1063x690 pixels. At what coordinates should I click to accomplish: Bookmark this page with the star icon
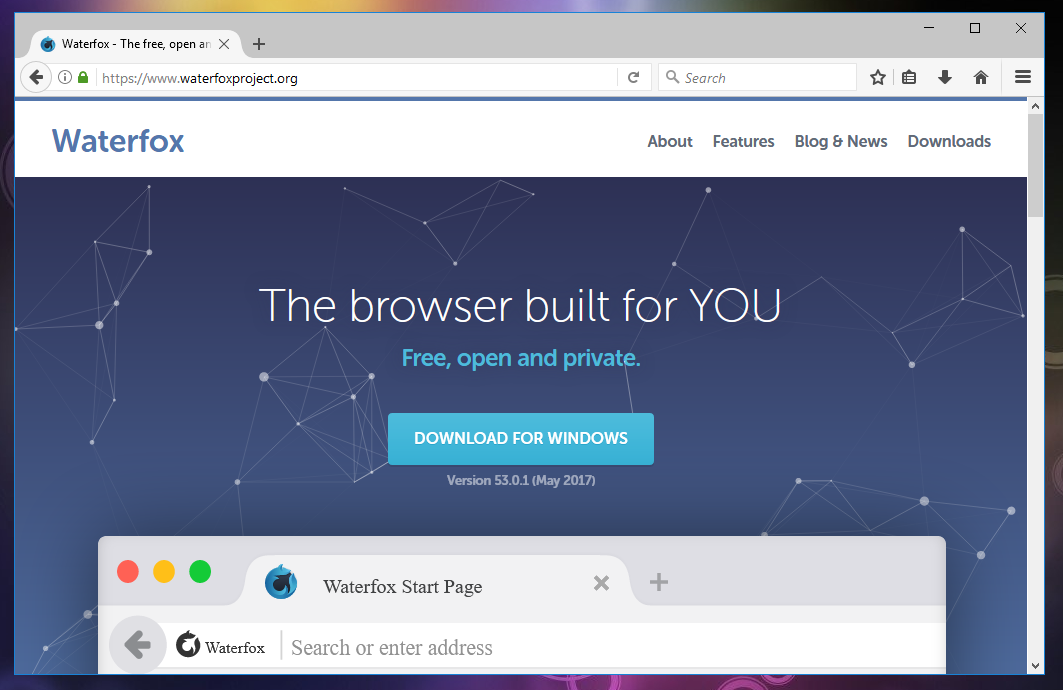pyautogui.click(x=878, y=77)
